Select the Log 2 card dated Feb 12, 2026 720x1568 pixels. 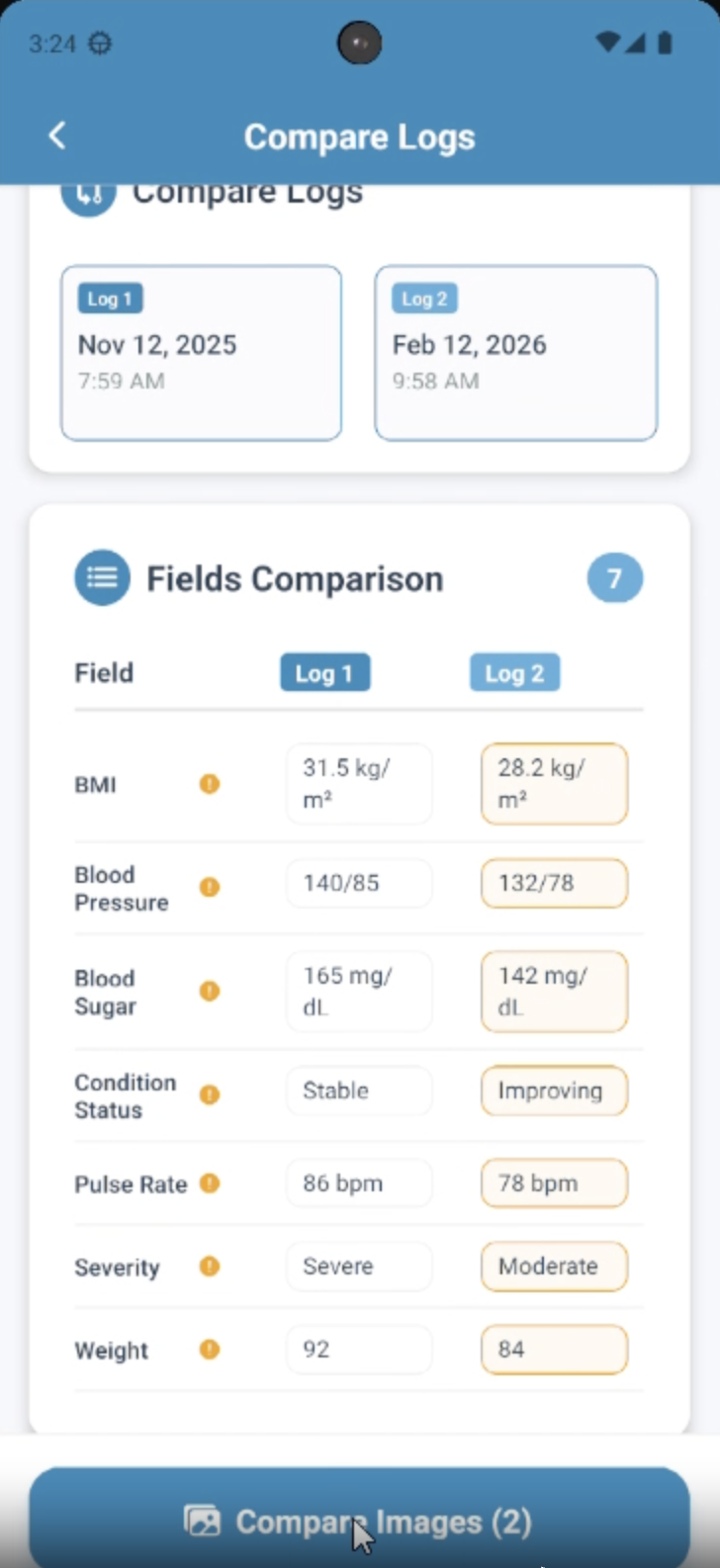pyautogui.click(x=515, y=352)
